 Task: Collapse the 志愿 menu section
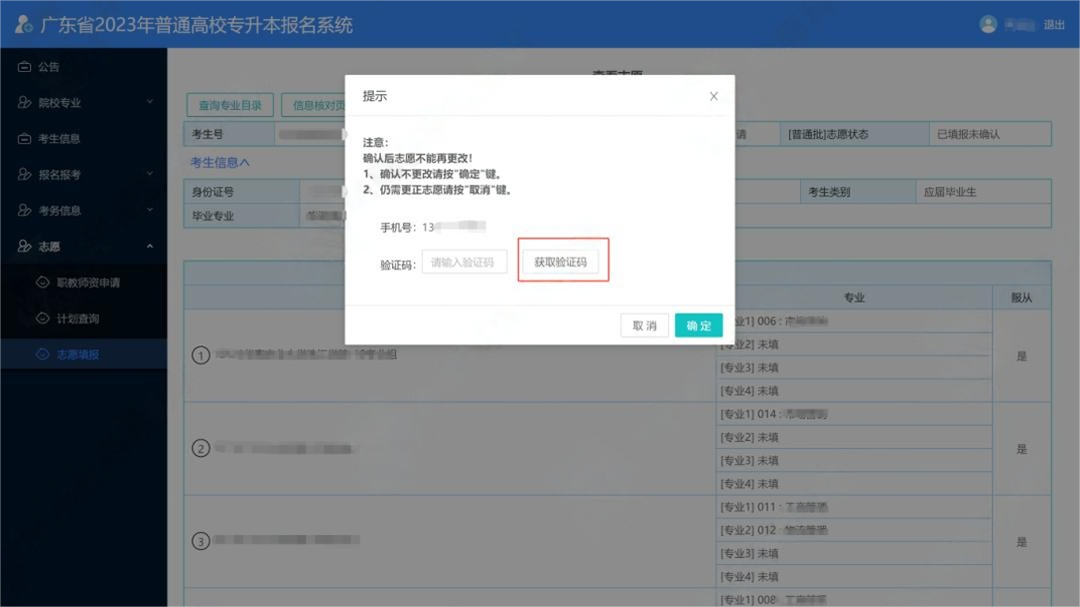pos(150,245)
